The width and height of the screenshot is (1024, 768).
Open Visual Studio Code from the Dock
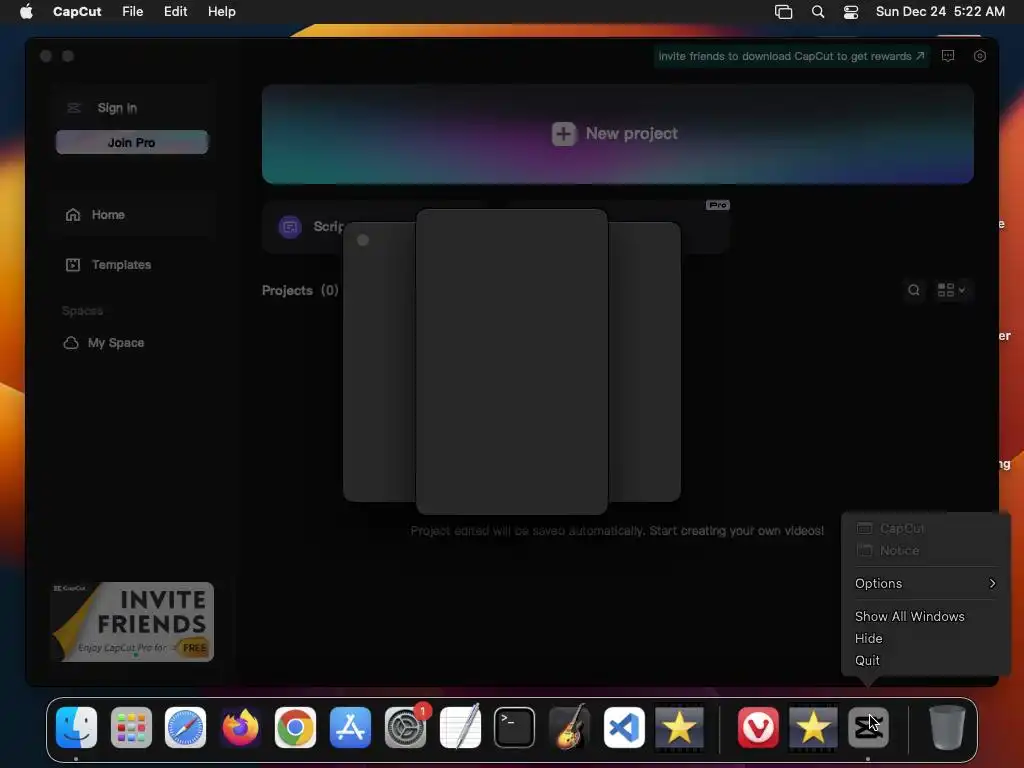click(624, 727)
